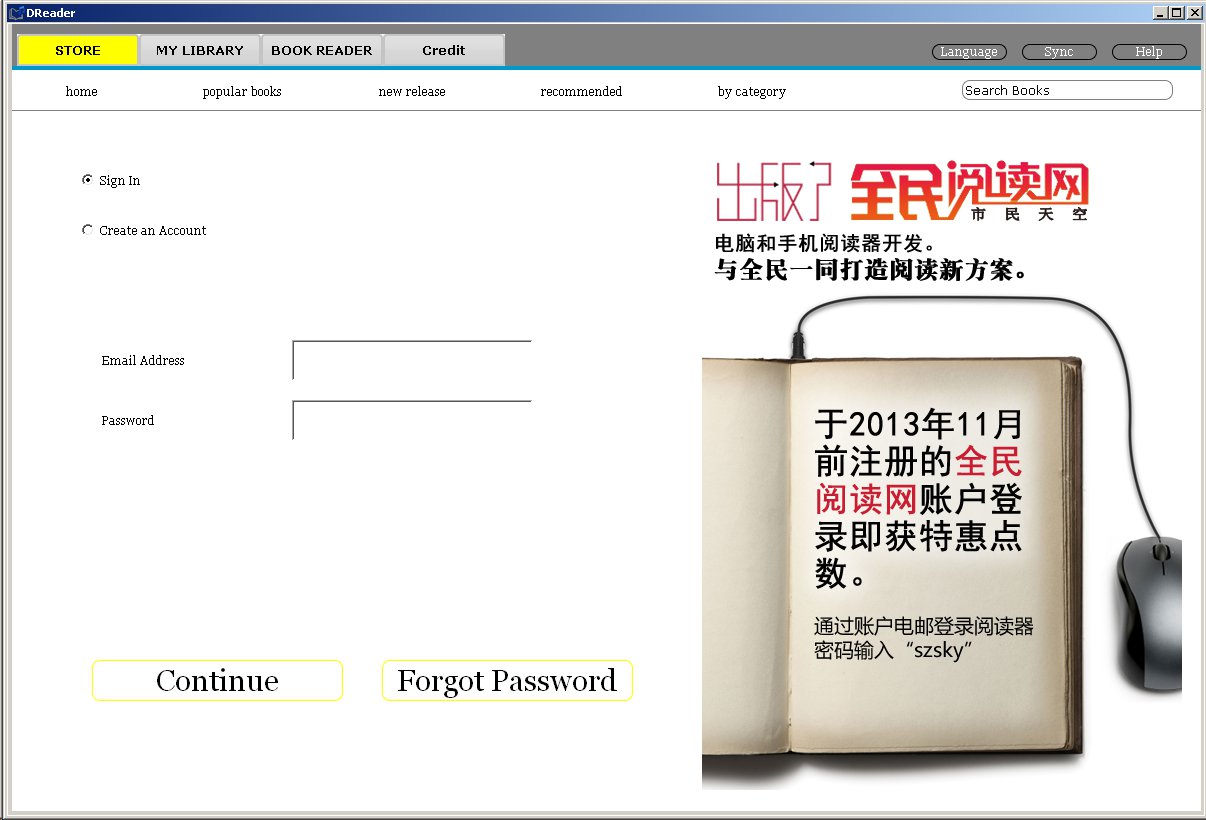Open the BOOK READER tab
The image size is (1206, 820).
322,50
